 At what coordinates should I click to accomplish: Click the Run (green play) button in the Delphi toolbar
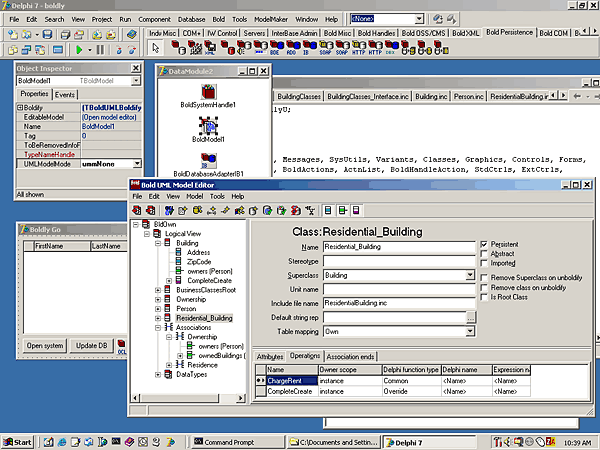(x=79, y=50)
